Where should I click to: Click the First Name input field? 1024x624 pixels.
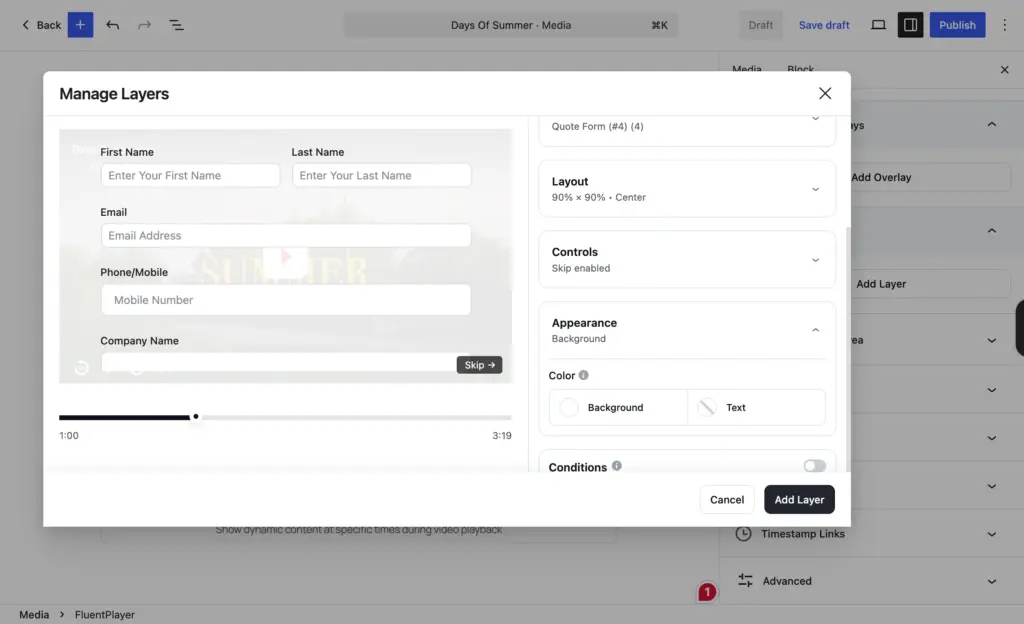tap(190, 175)
